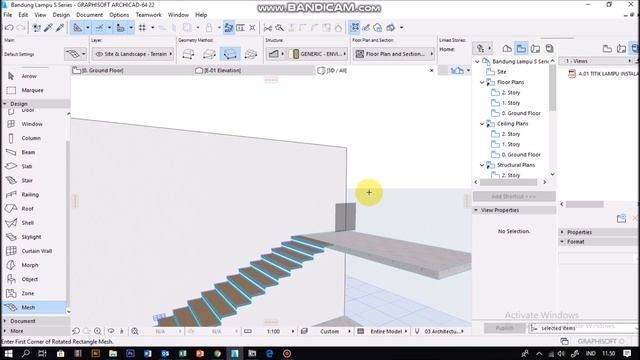Click the Fit in Window icon
The height and width of the screenshot is (360, 640).
135,331
